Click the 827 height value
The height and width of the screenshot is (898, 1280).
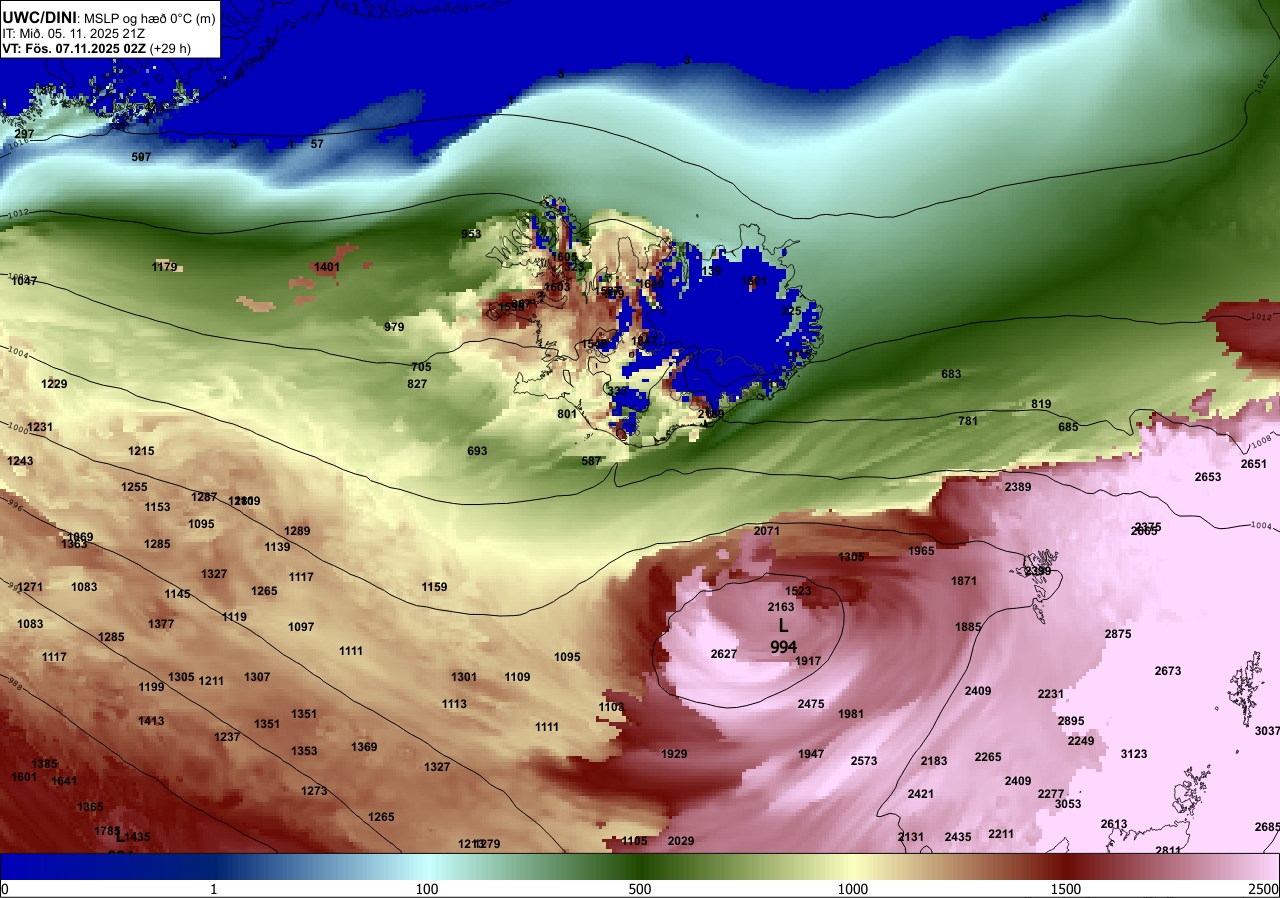point(417,384)
